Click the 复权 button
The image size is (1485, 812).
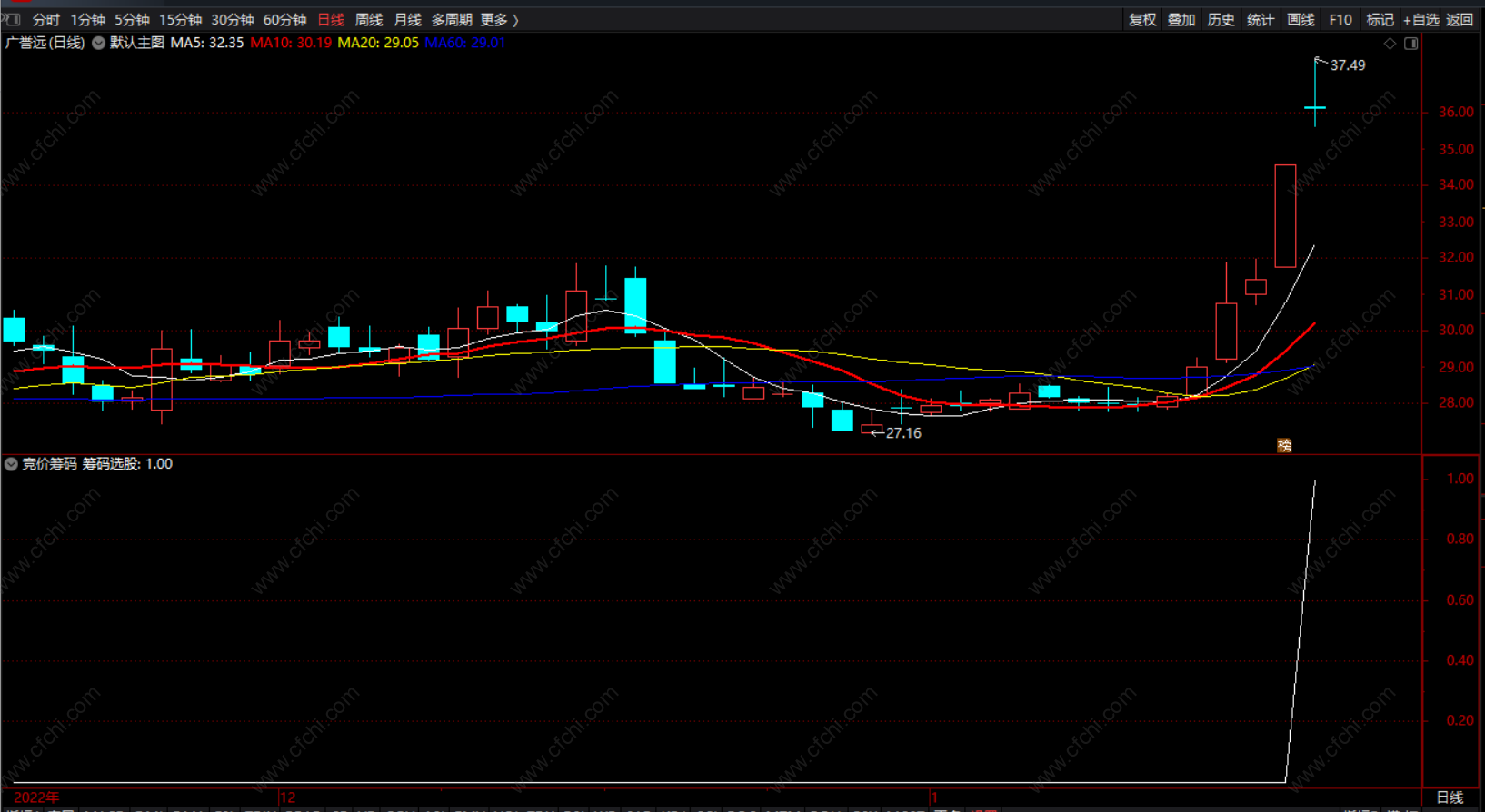click(1142, 19)
